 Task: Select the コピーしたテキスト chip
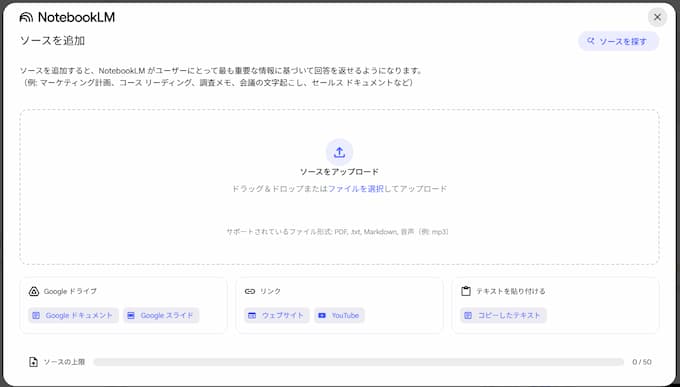tap(503, 315)
